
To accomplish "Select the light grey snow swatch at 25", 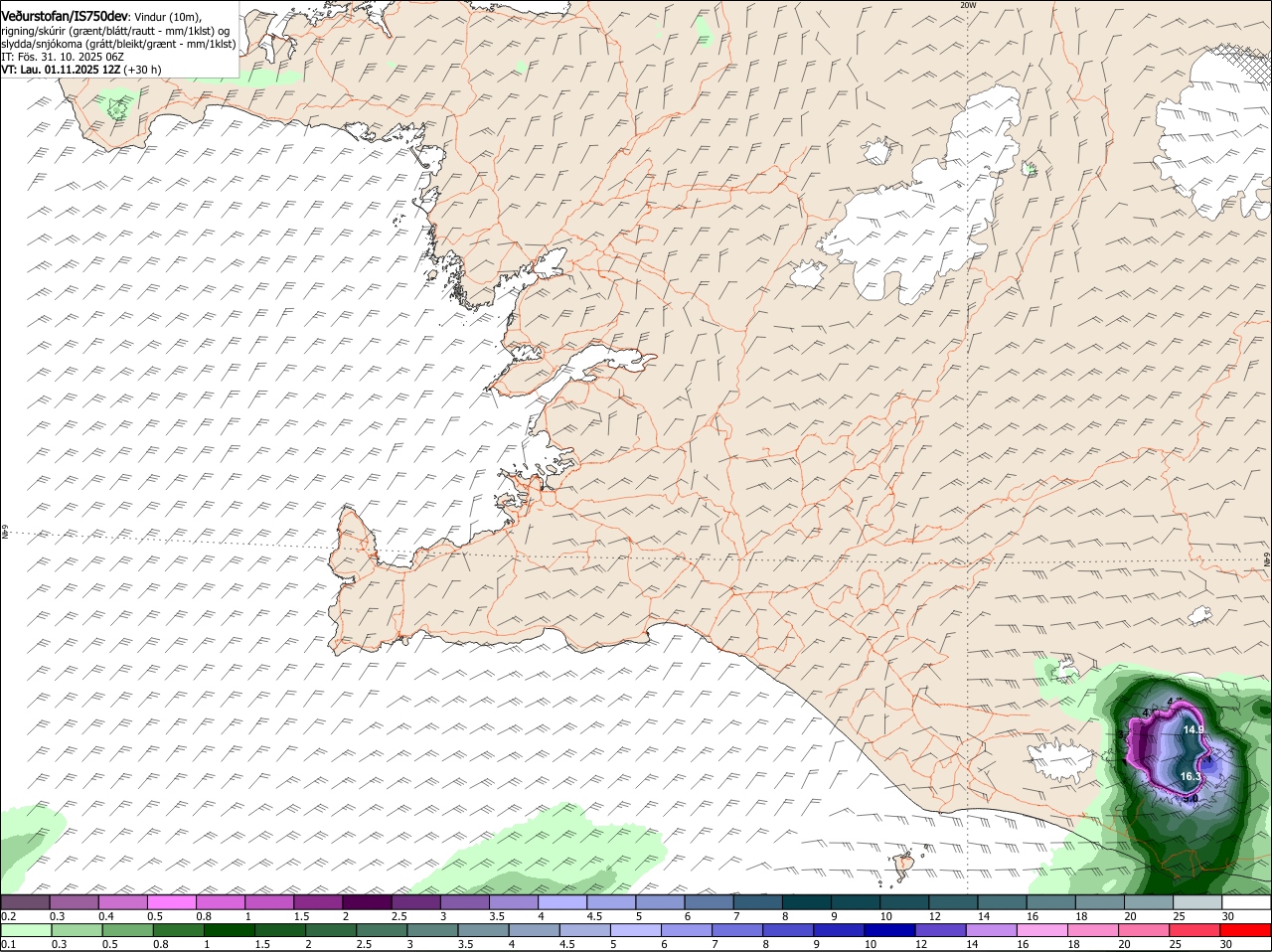I will point(1197,901).
